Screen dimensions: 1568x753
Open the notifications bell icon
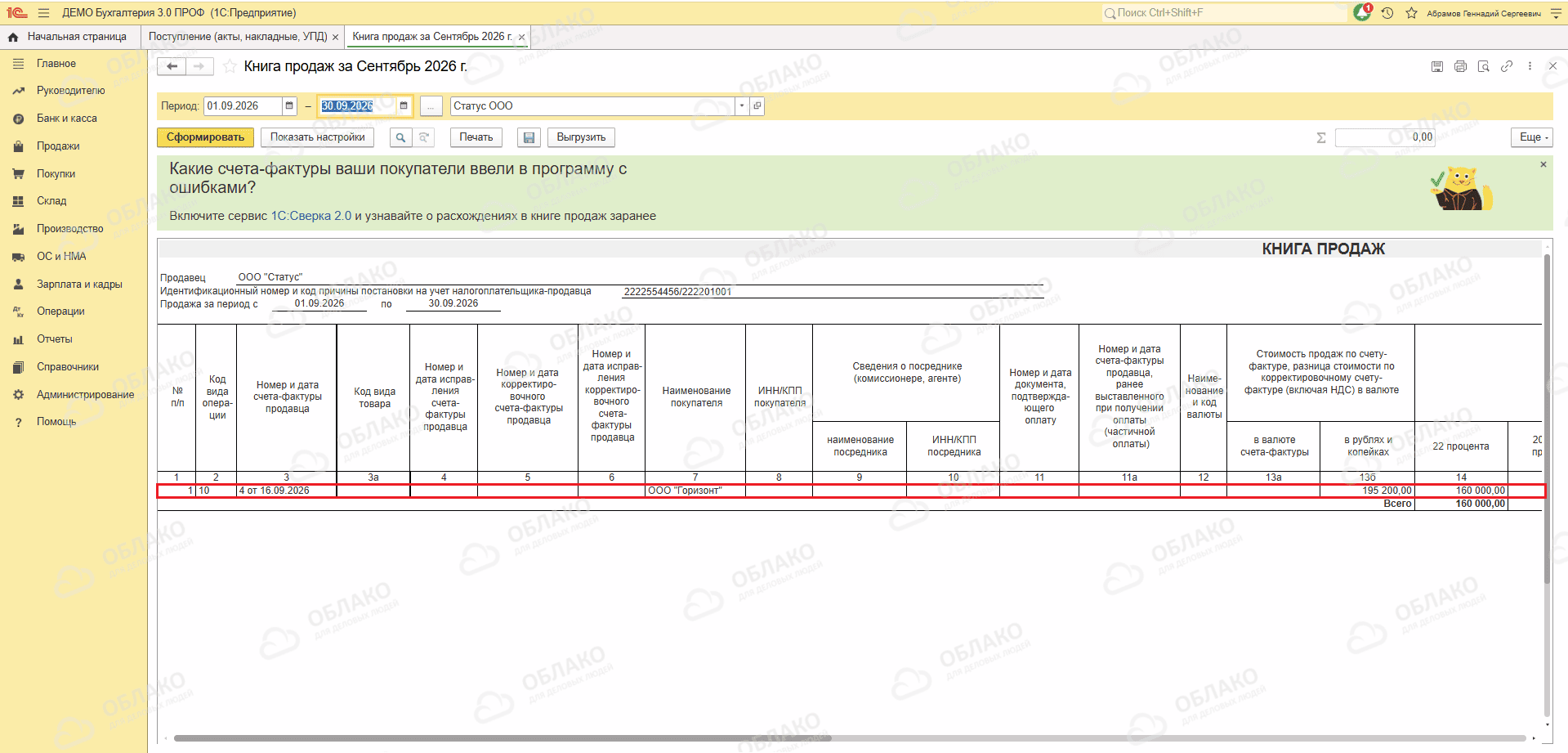click(1362, 13)
